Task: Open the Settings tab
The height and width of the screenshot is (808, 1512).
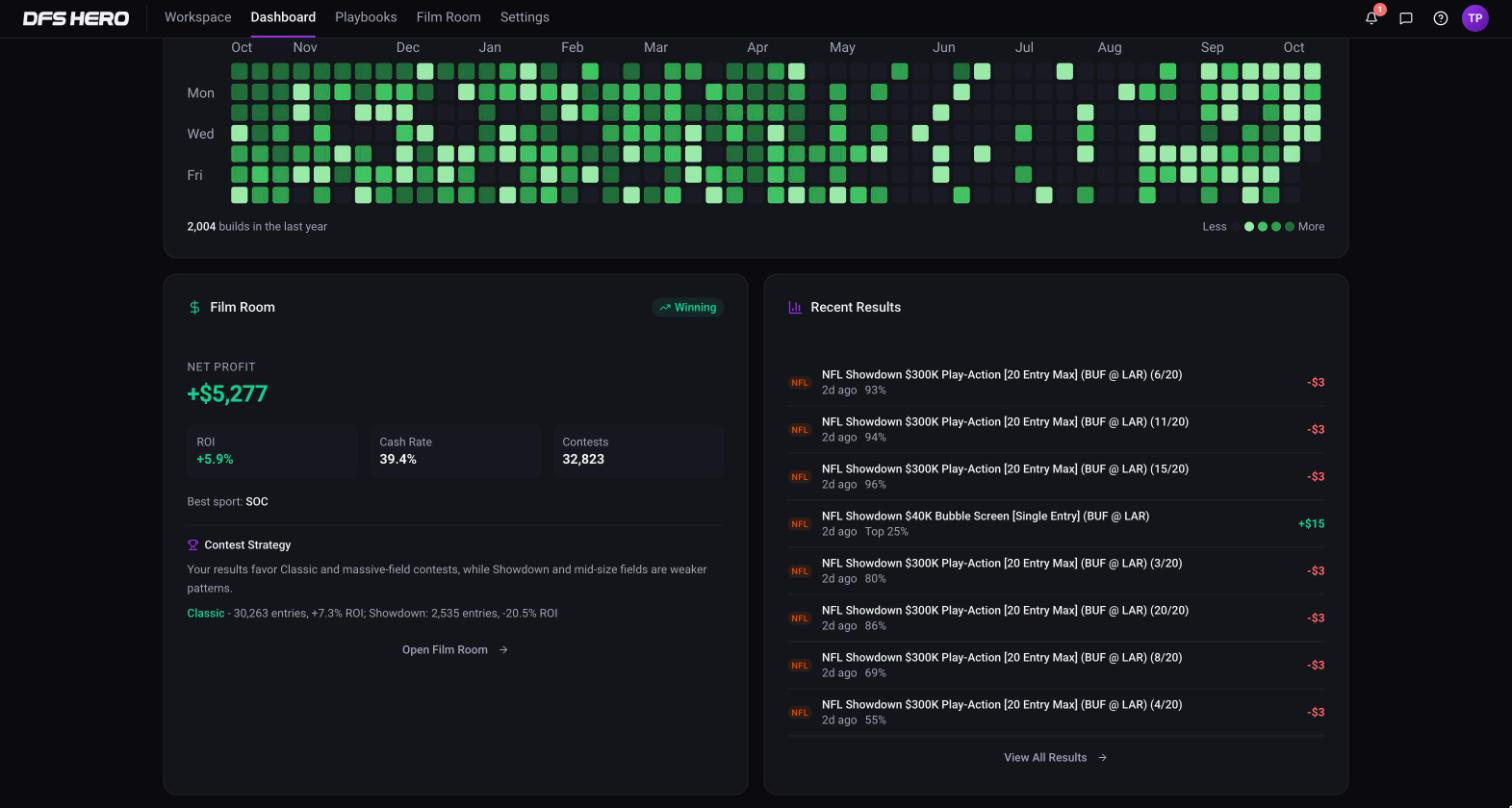Action: 525,17
